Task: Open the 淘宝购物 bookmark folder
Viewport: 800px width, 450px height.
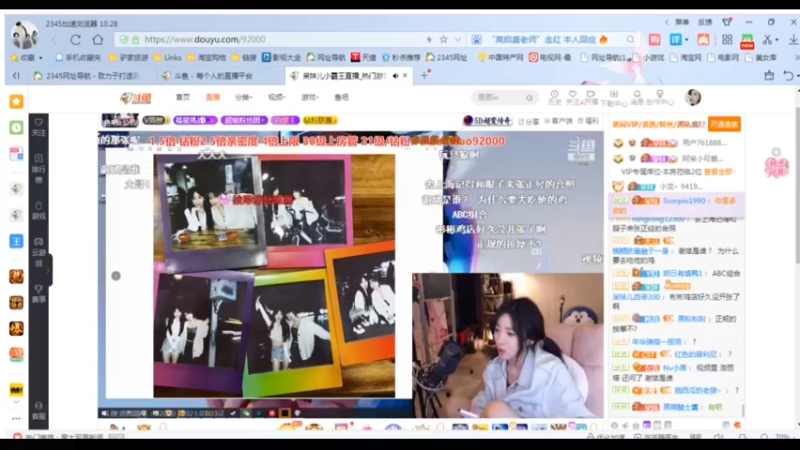Action: coord(206,58)
